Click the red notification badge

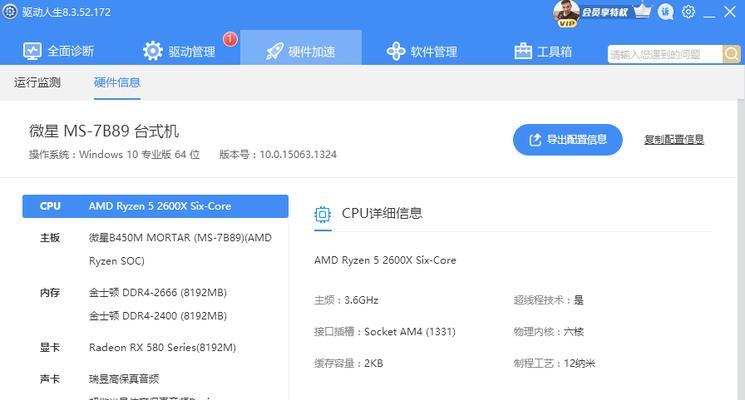click(230, 39)
